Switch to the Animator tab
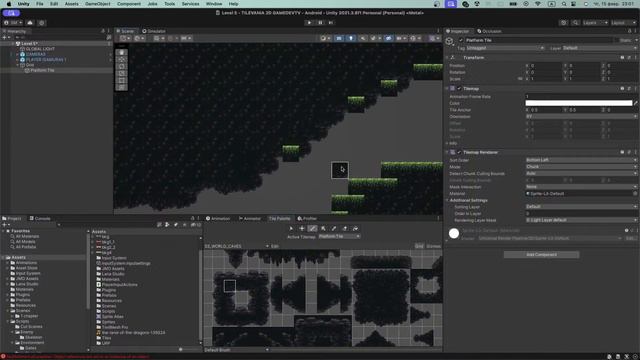The image size is (640, 360). 250,219
